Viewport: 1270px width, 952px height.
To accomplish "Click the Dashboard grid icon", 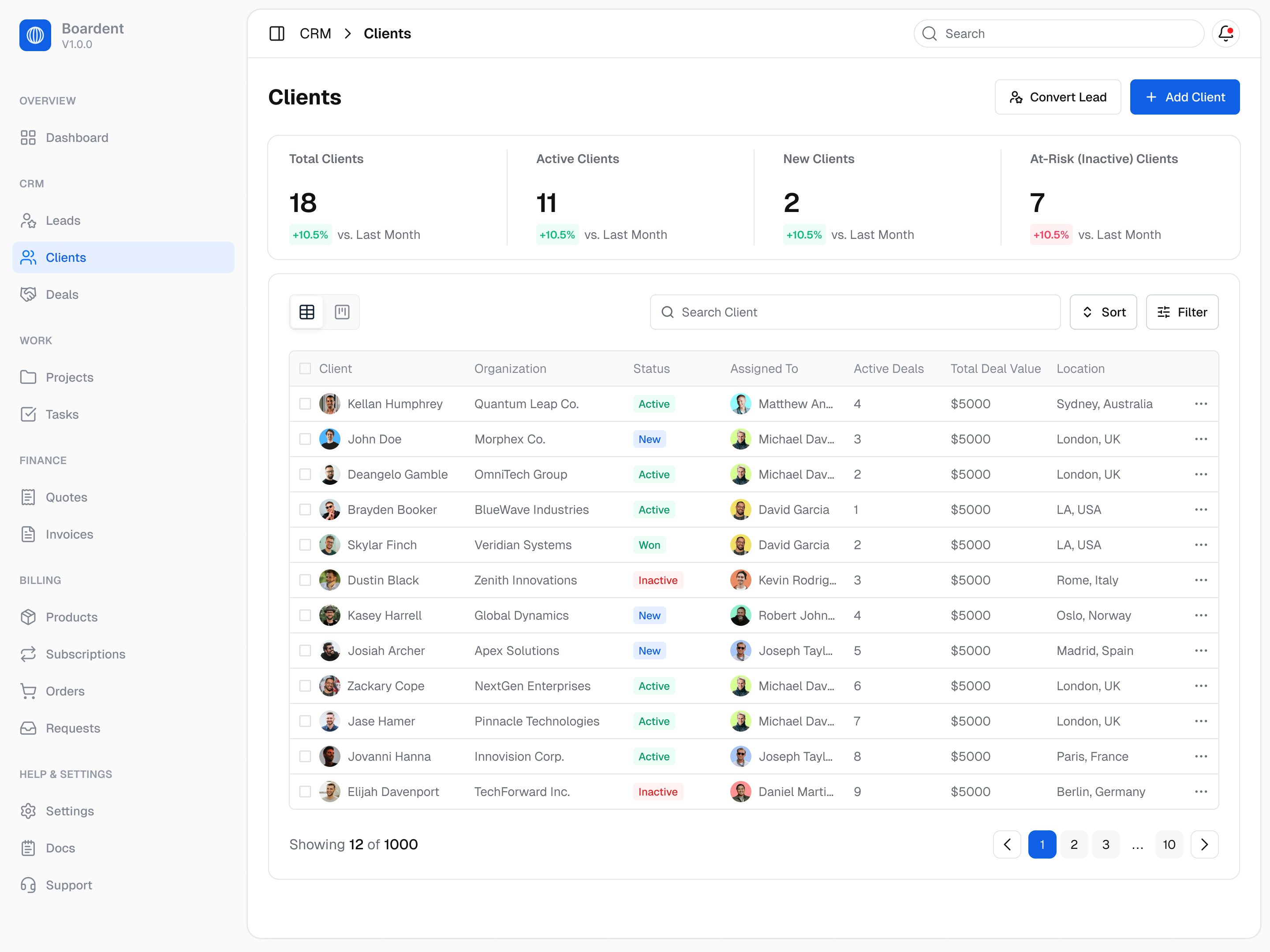I will coord(28,138).
